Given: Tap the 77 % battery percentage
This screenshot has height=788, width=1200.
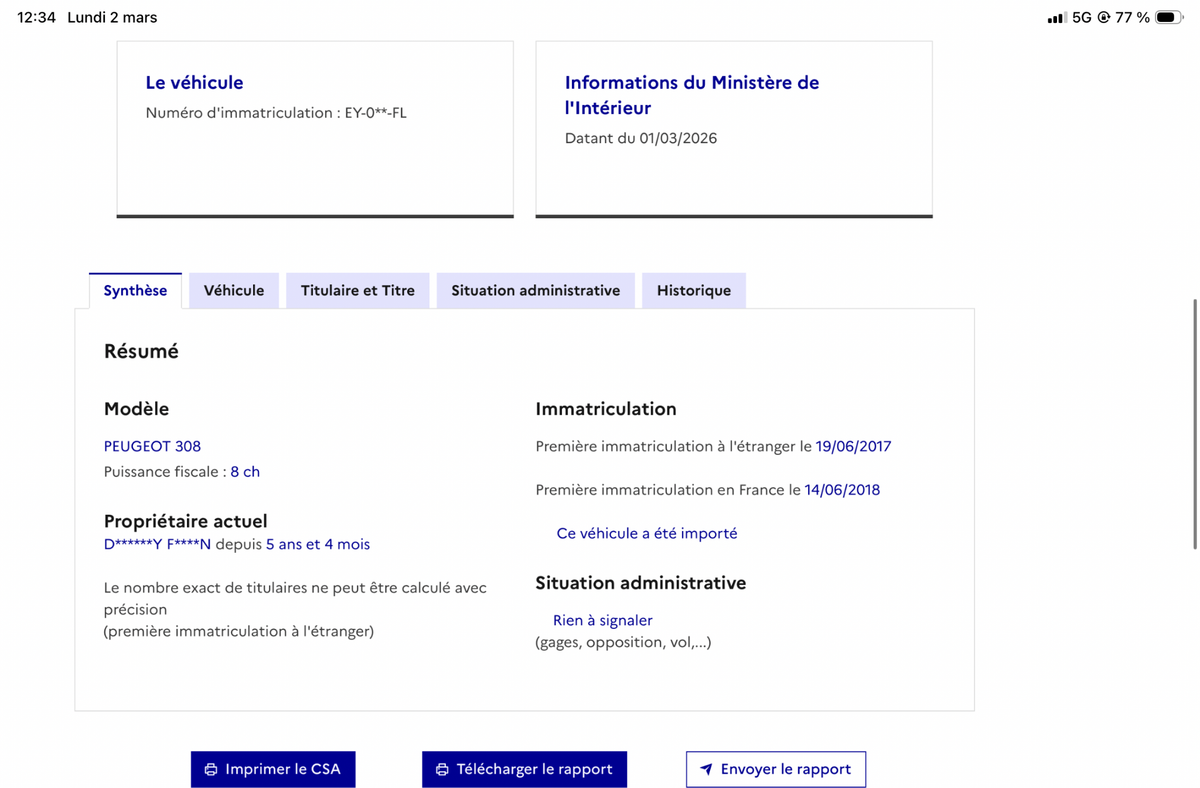Looking at the screenshot, I should pyautogui.click(x=1132, y=17).
